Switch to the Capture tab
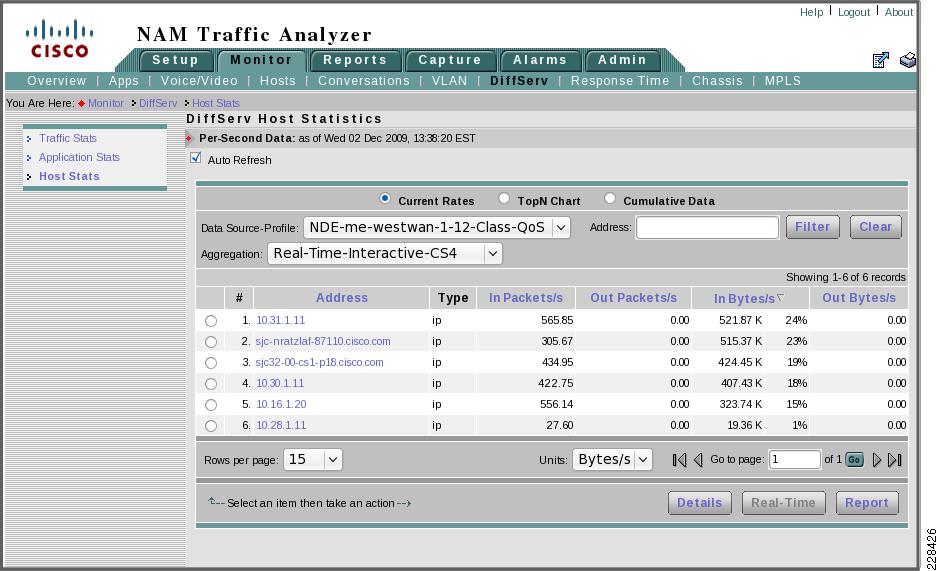937x571 pixels. [x=450, y=60]
